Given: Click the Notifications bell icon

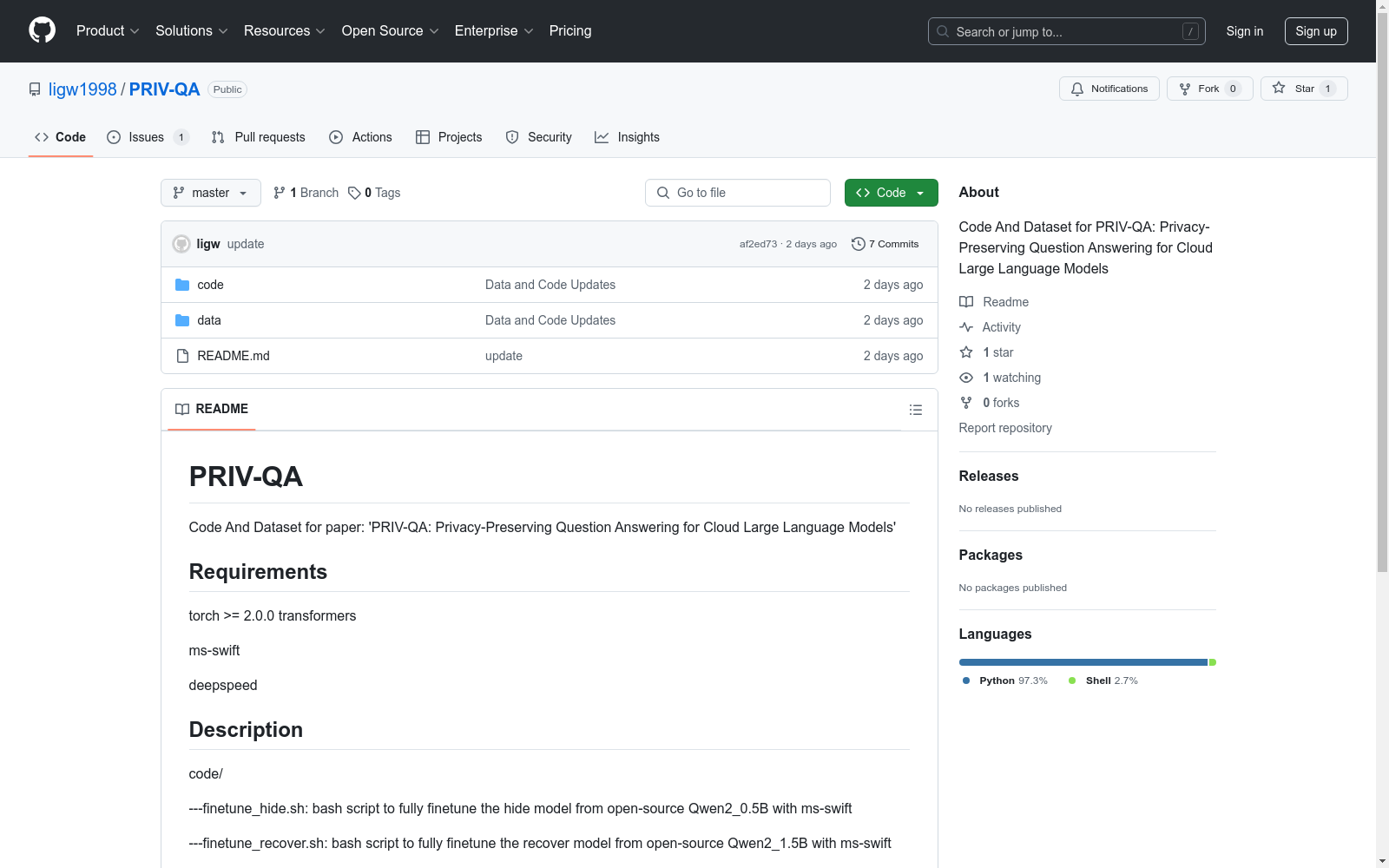Looking at the screenshot, I should pos(1077,89).
